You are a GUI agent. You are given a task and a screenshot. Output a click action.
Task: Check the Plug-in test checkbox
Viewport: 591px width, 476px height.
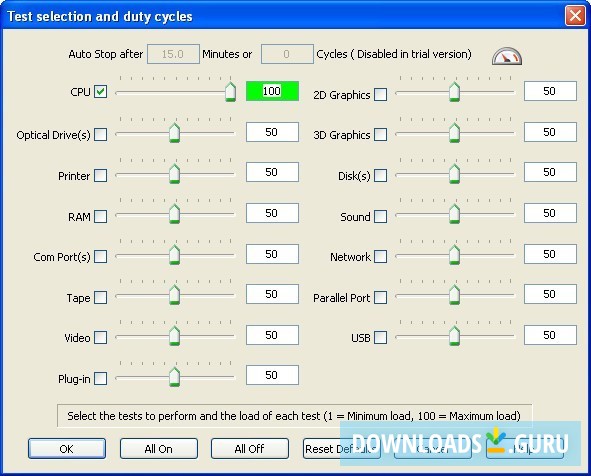pyautogui.click(x=100, y=378)
